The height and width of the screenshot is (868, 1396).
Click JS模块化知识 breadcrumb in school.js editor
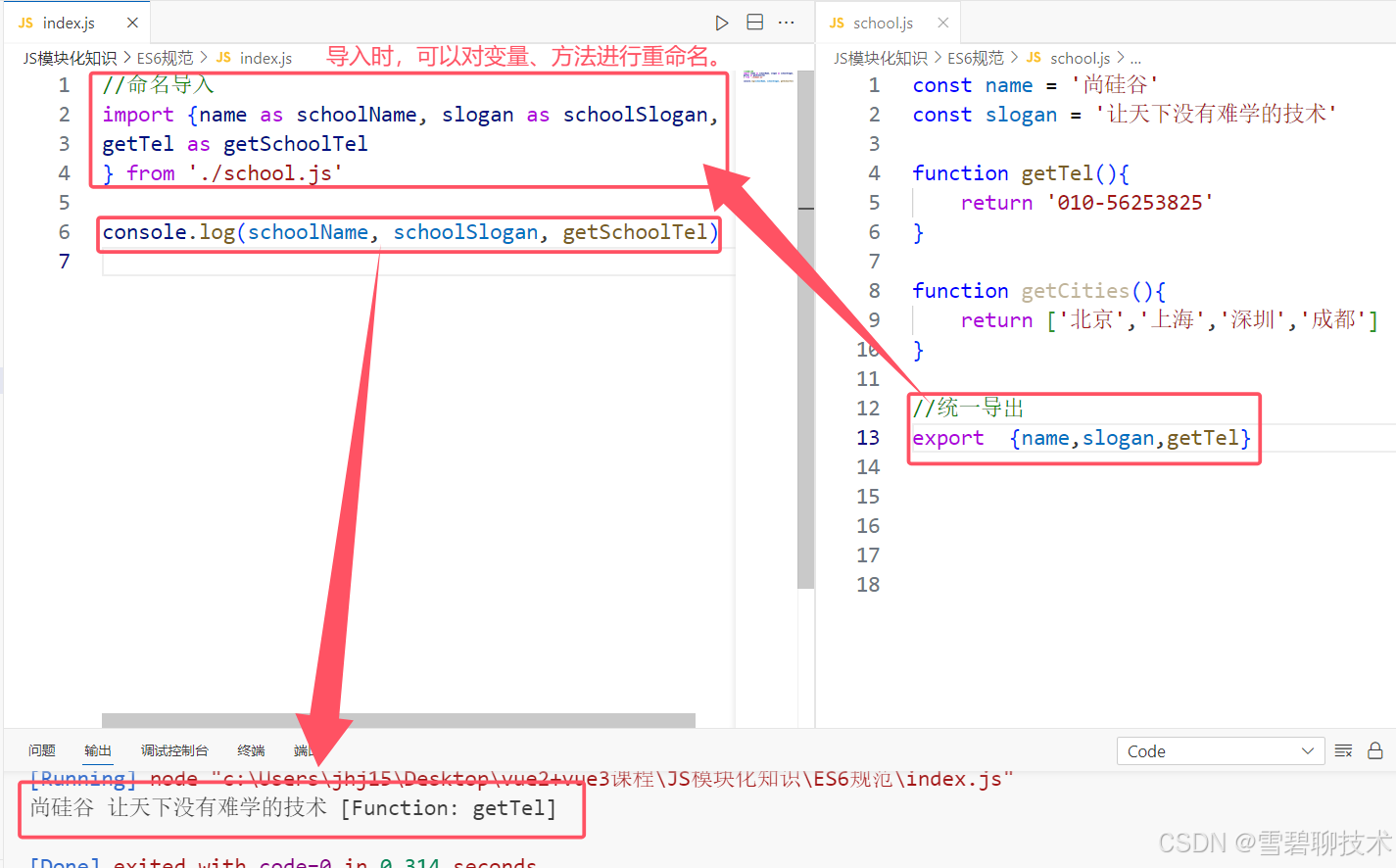[x=881, y=58]
